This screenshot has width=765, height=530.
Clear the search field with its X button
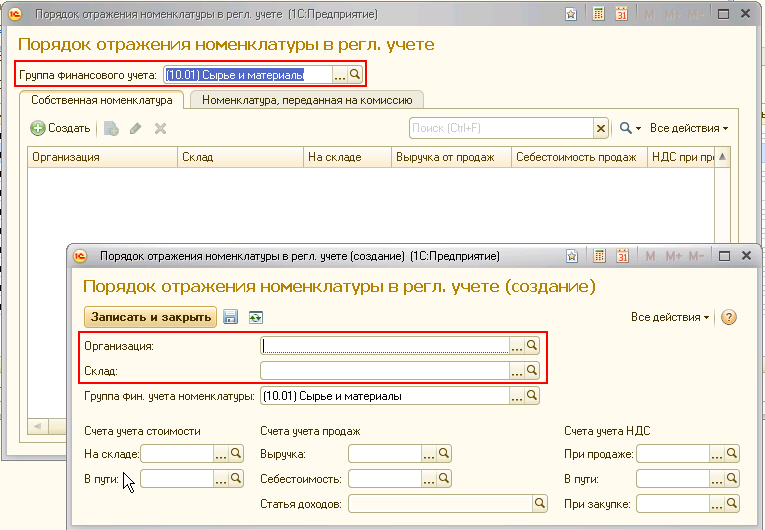pyautogui.click(x=601, y=128)
